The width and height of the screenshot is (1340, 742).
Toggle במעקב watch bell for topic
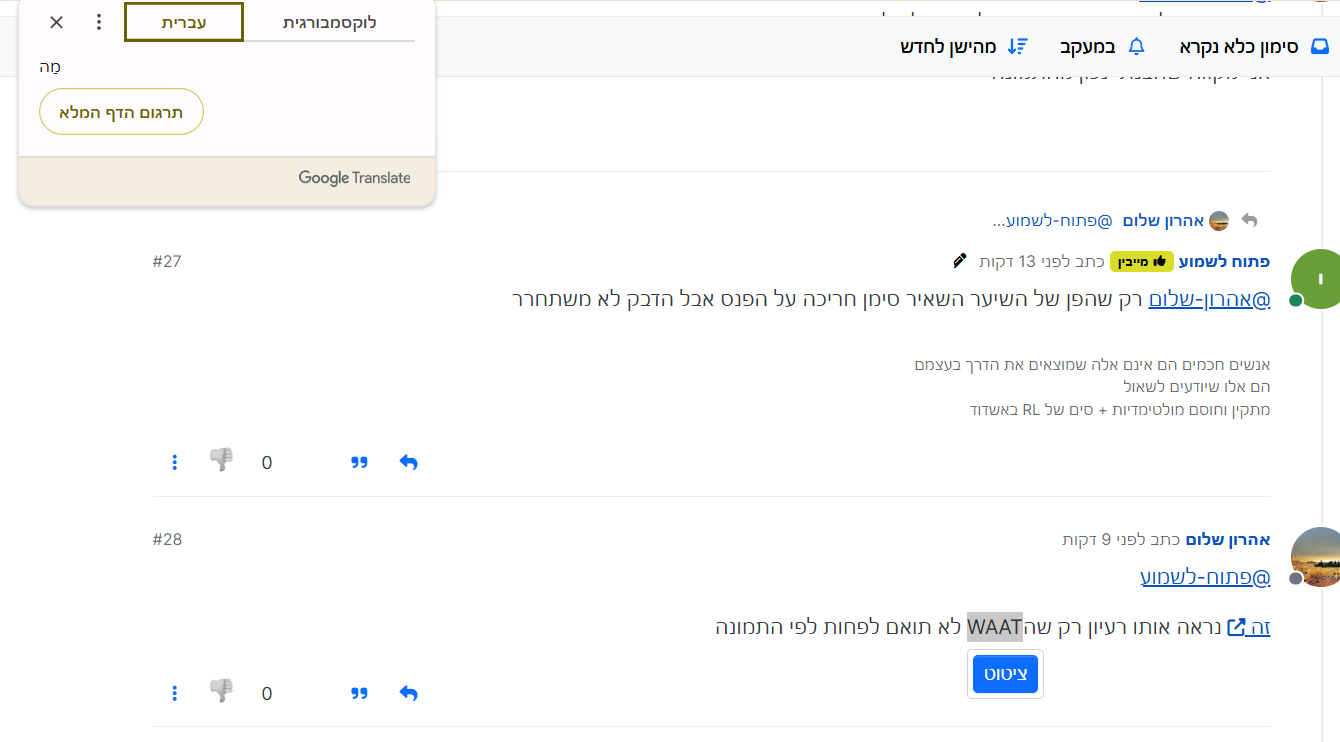click(1102, 47)
